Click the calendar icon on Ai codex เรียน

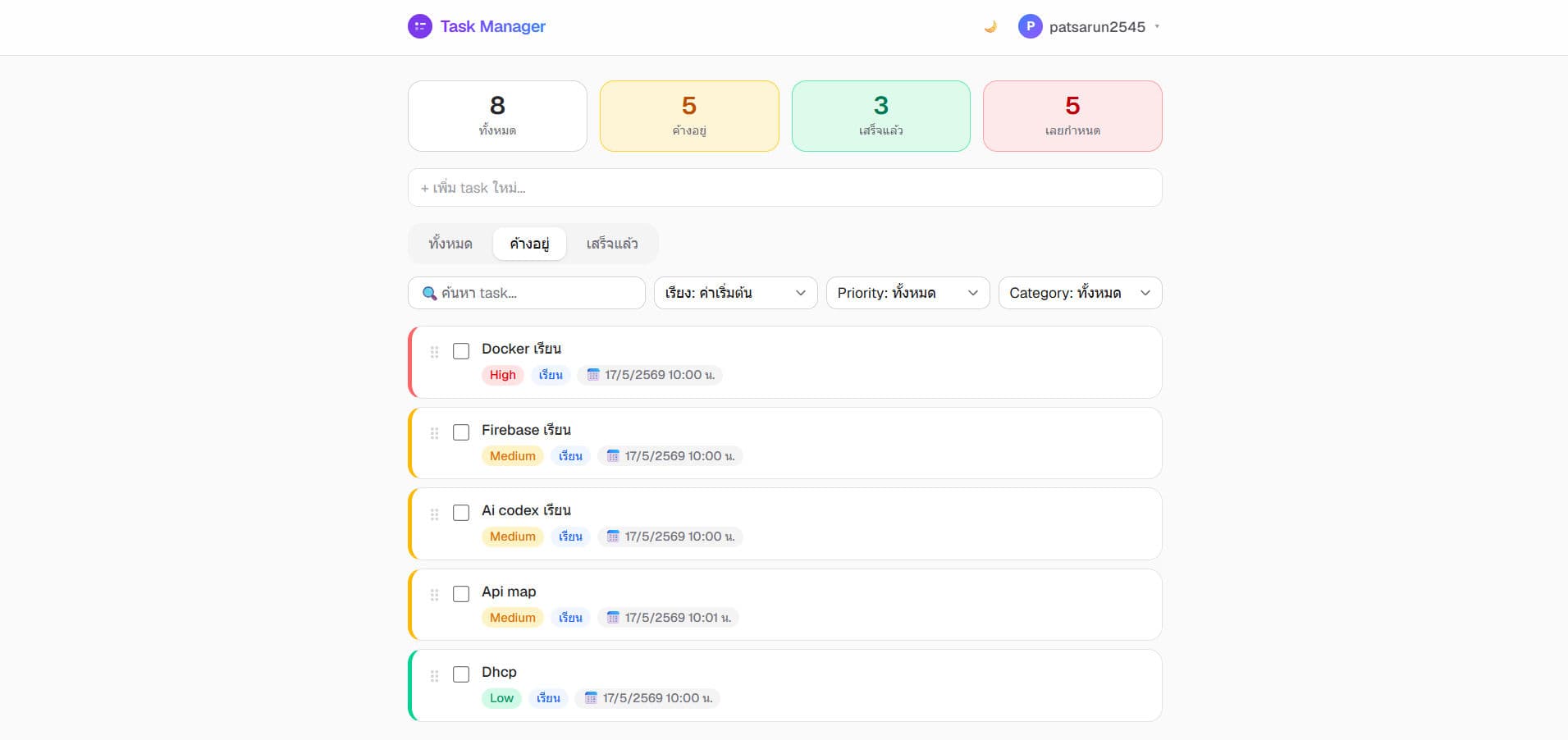[612, 537]
